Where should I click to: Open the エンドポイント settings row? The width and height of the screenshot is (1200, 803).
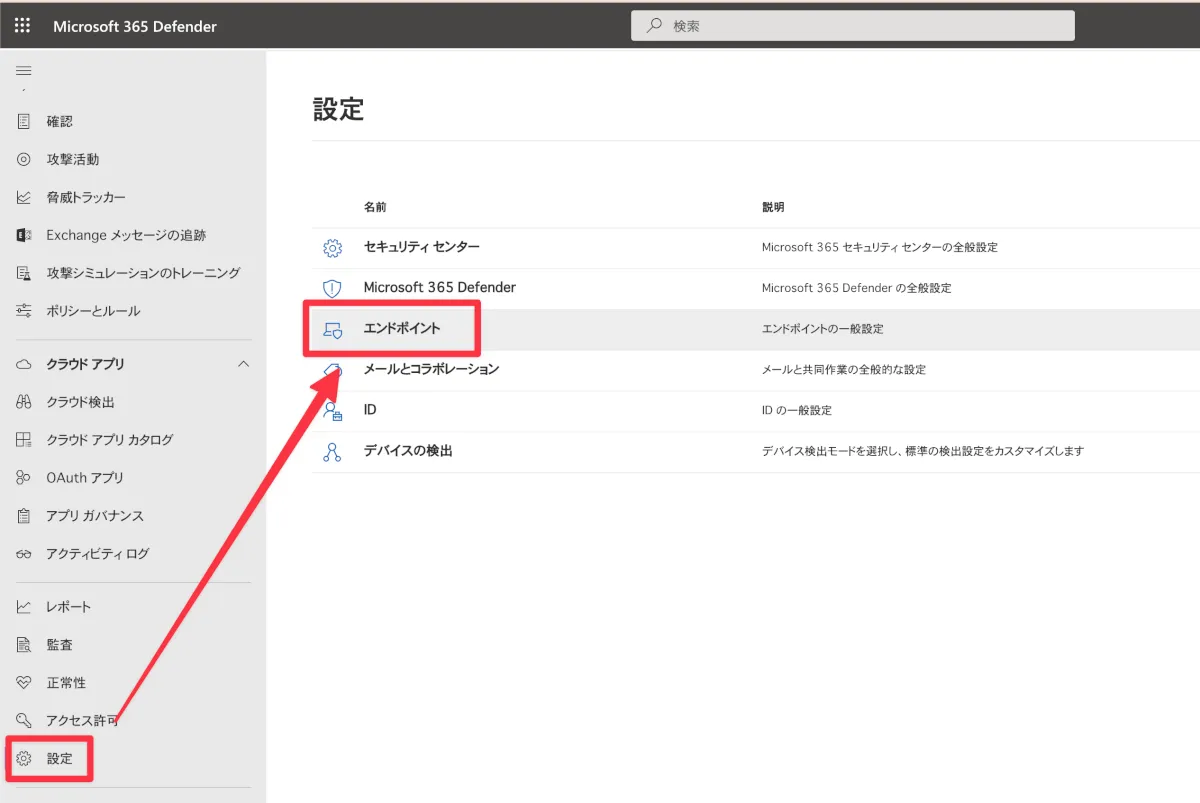point(401,328)
